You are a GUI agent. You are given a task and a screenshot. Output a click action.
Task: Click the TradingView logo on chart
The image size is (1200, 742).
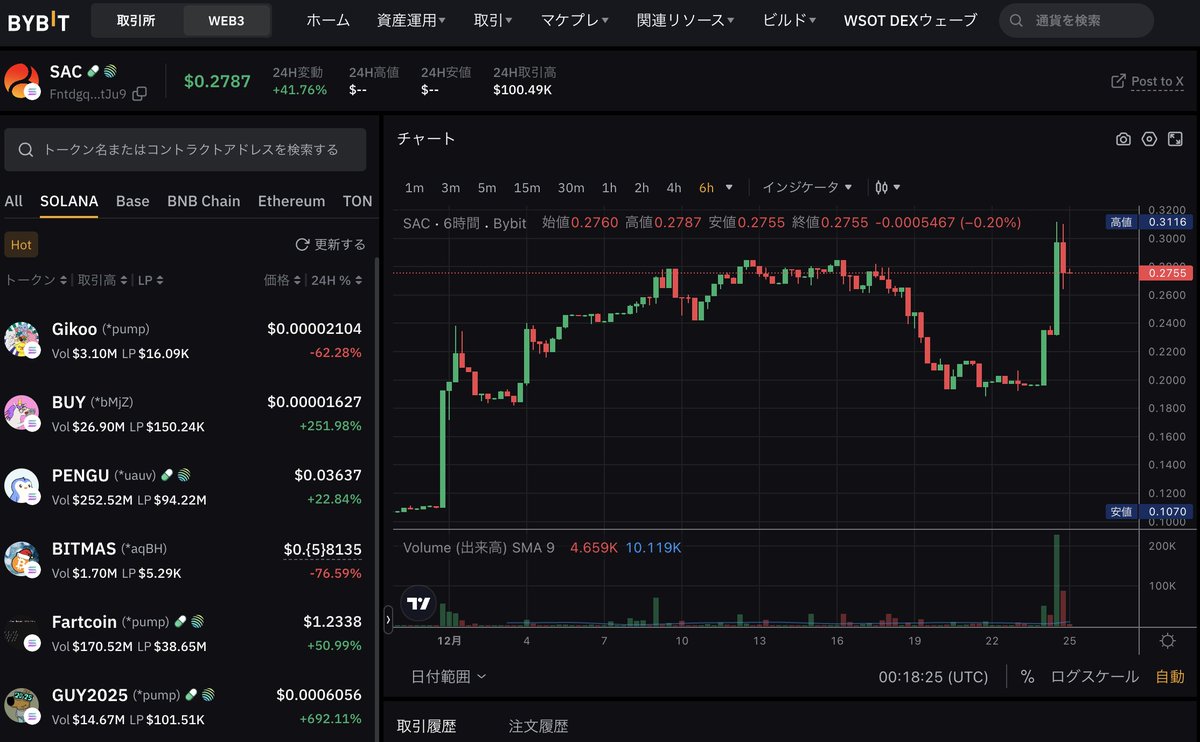tap(419, 603)
